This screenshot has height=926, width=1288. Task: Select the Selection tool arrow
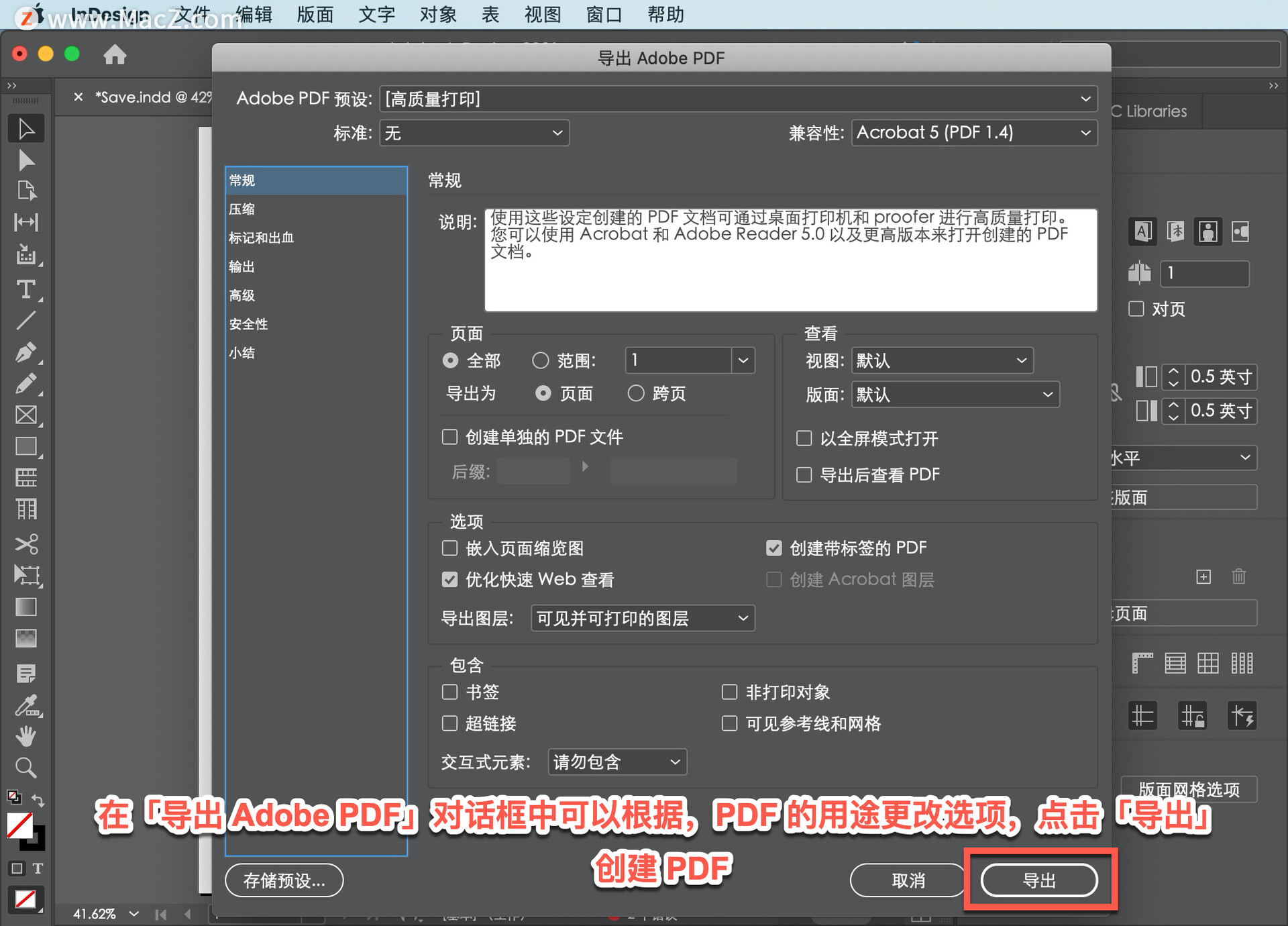[26, 128]
